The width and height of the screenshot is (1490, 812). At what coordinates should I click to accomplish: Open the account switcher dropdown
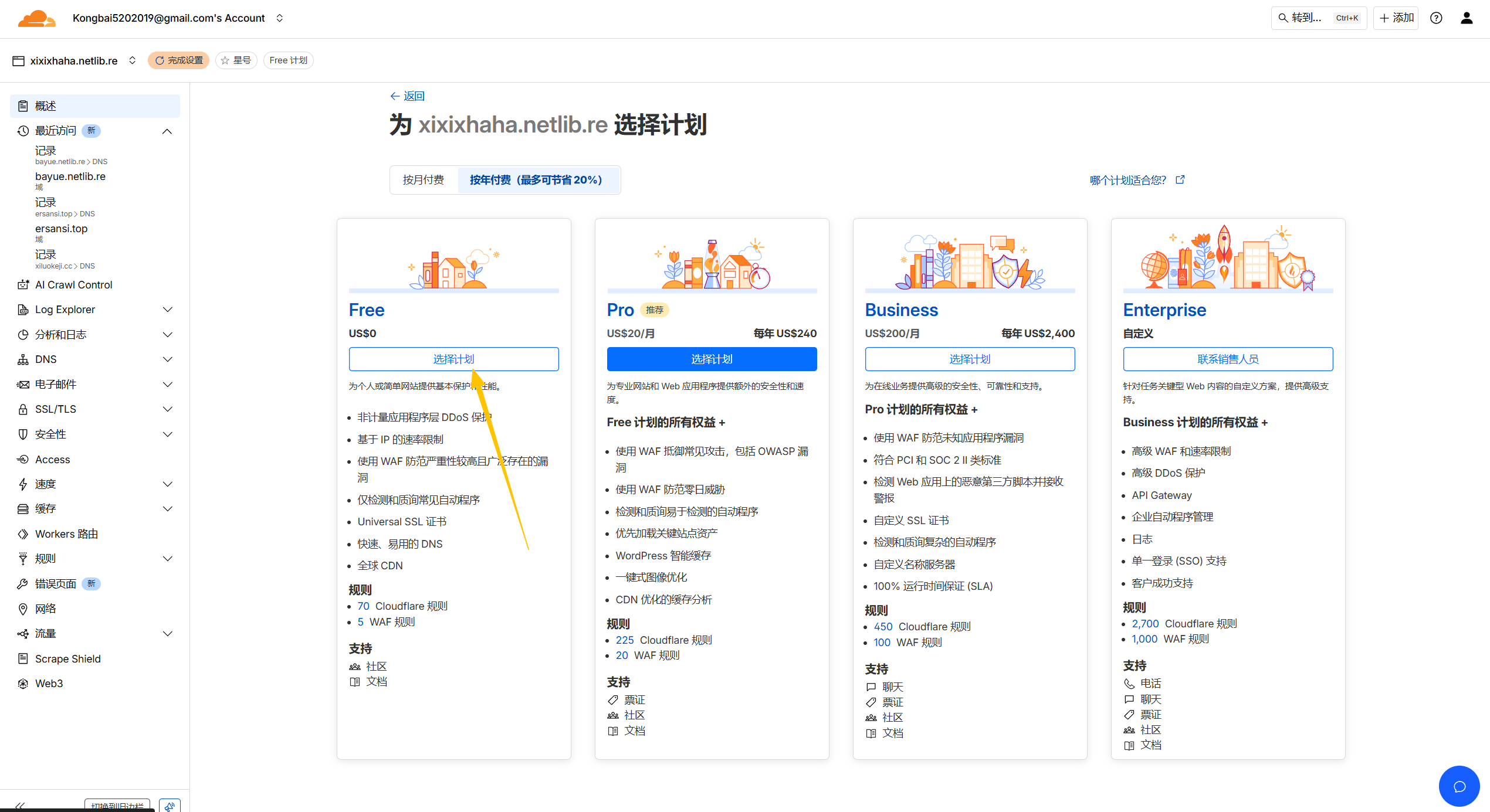point(280,18)
